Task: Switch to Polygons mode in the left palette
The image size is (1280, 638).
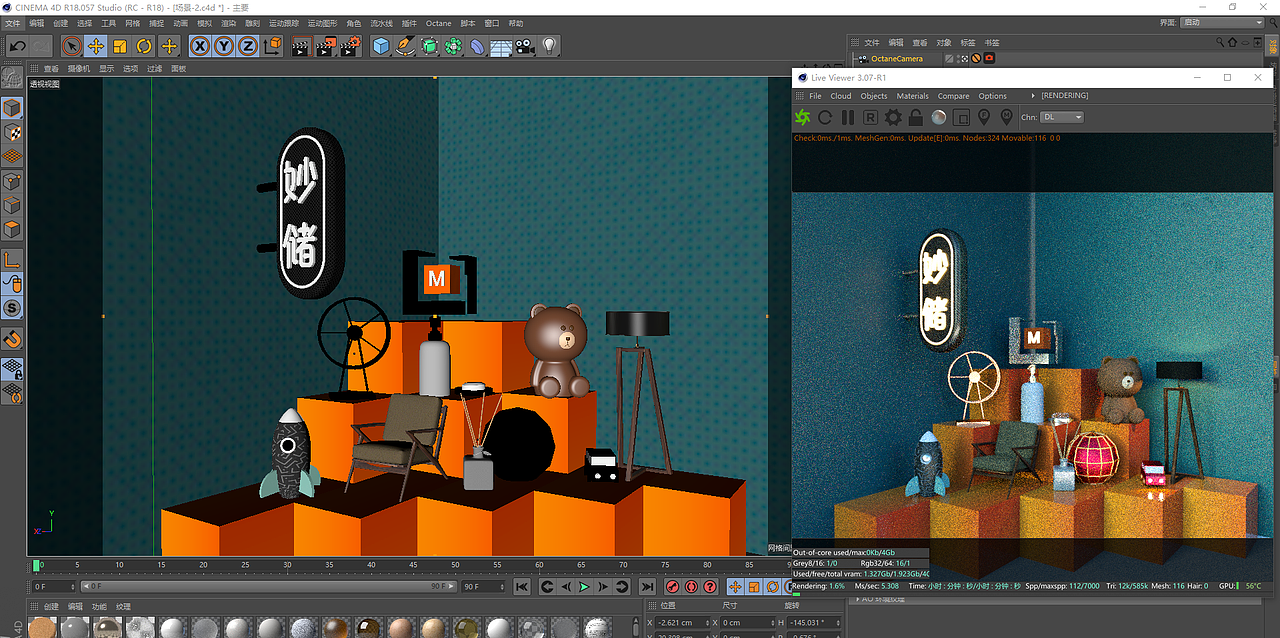Action: coord(12,229)
